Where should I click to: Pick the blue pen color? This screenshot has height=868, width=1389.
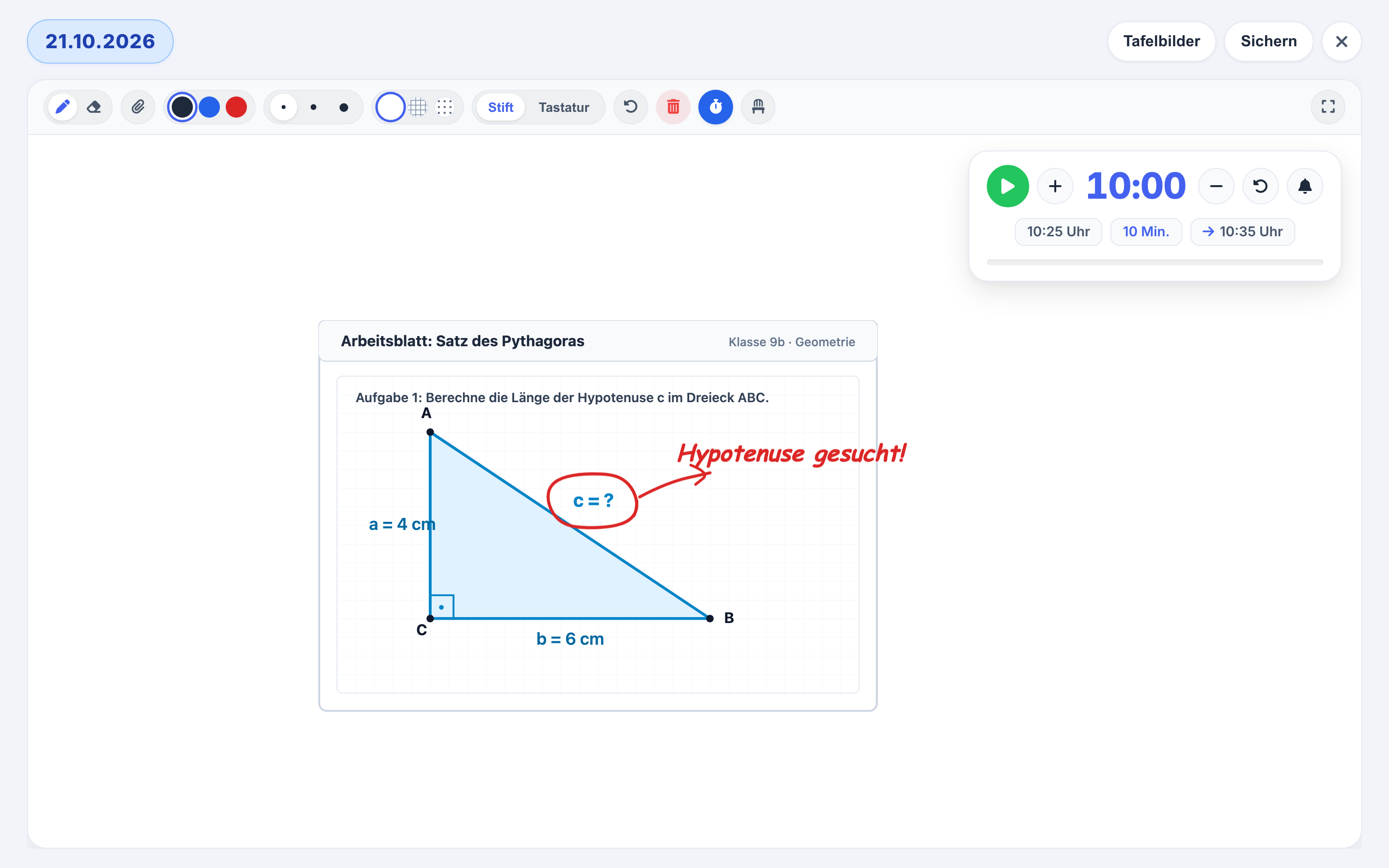[x=209, y=107]
